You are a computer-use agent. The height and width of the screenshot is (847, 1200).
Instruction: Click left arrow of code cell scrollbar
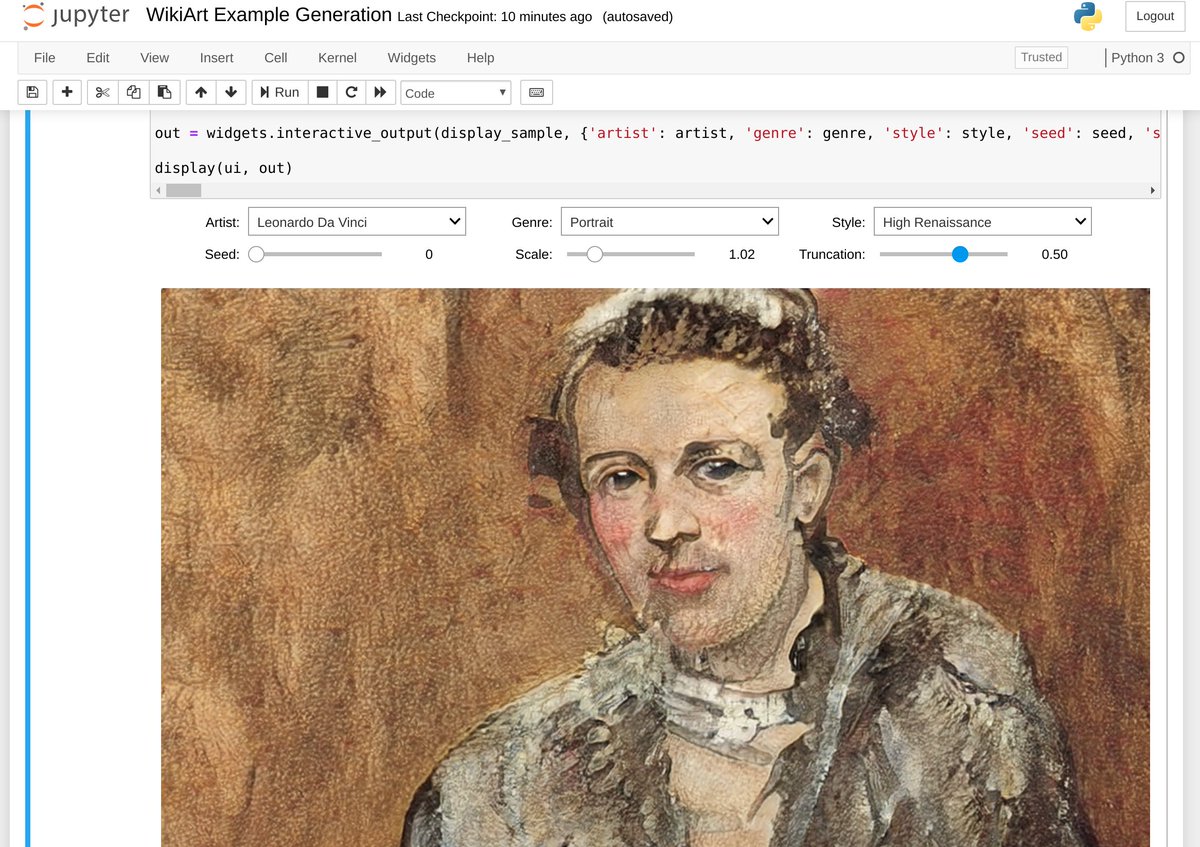coord(157,190)
